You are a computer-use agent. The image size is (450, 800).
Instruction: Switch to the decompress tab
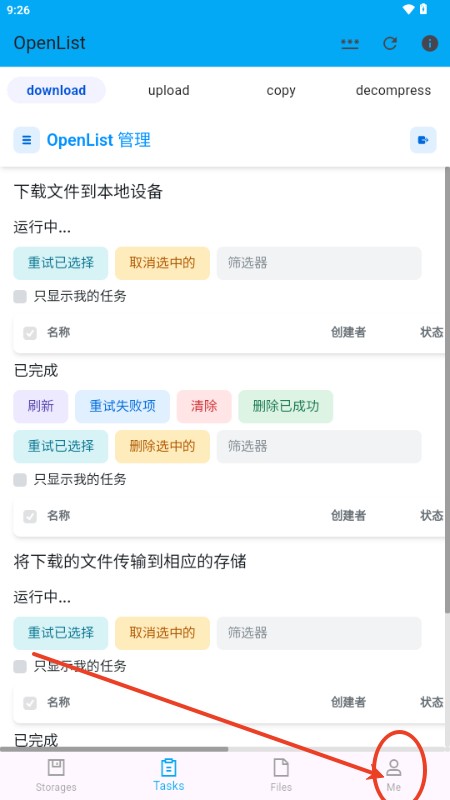pos(393,90)
